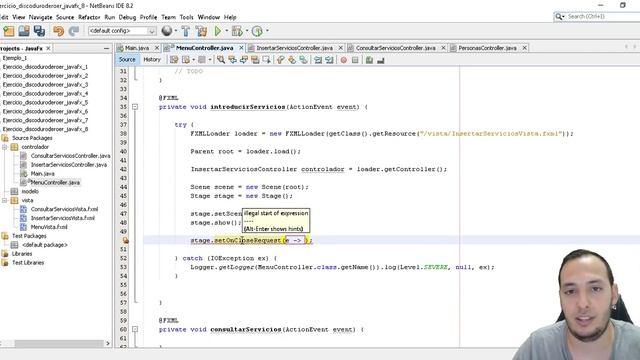Click the Clean and Build Project icon
Viewport: 640px width, 360px height.
pos(201,31)
